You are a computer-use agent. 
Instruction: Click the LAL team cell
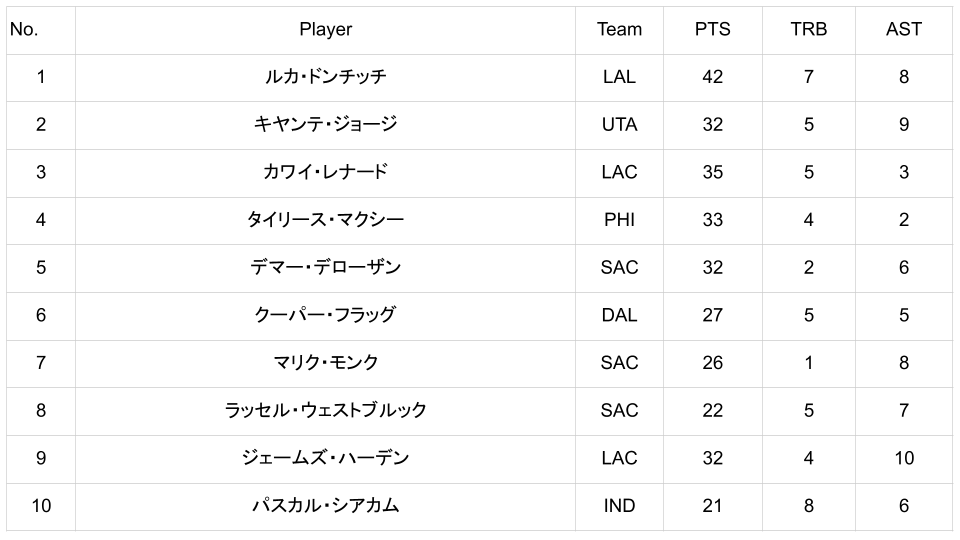(x=619, y=77)
